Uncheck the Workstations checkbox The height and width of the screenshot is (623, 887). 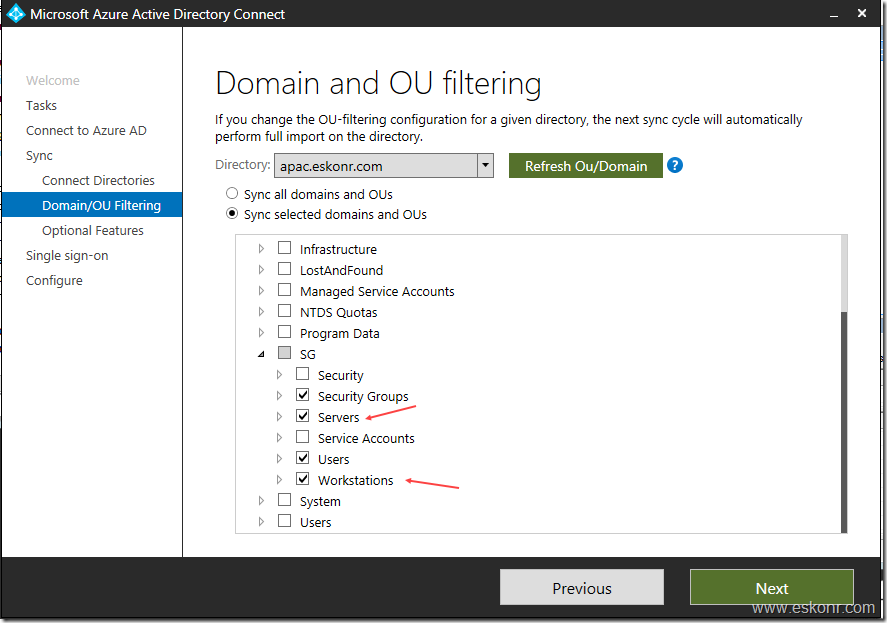tap(303, 479)
